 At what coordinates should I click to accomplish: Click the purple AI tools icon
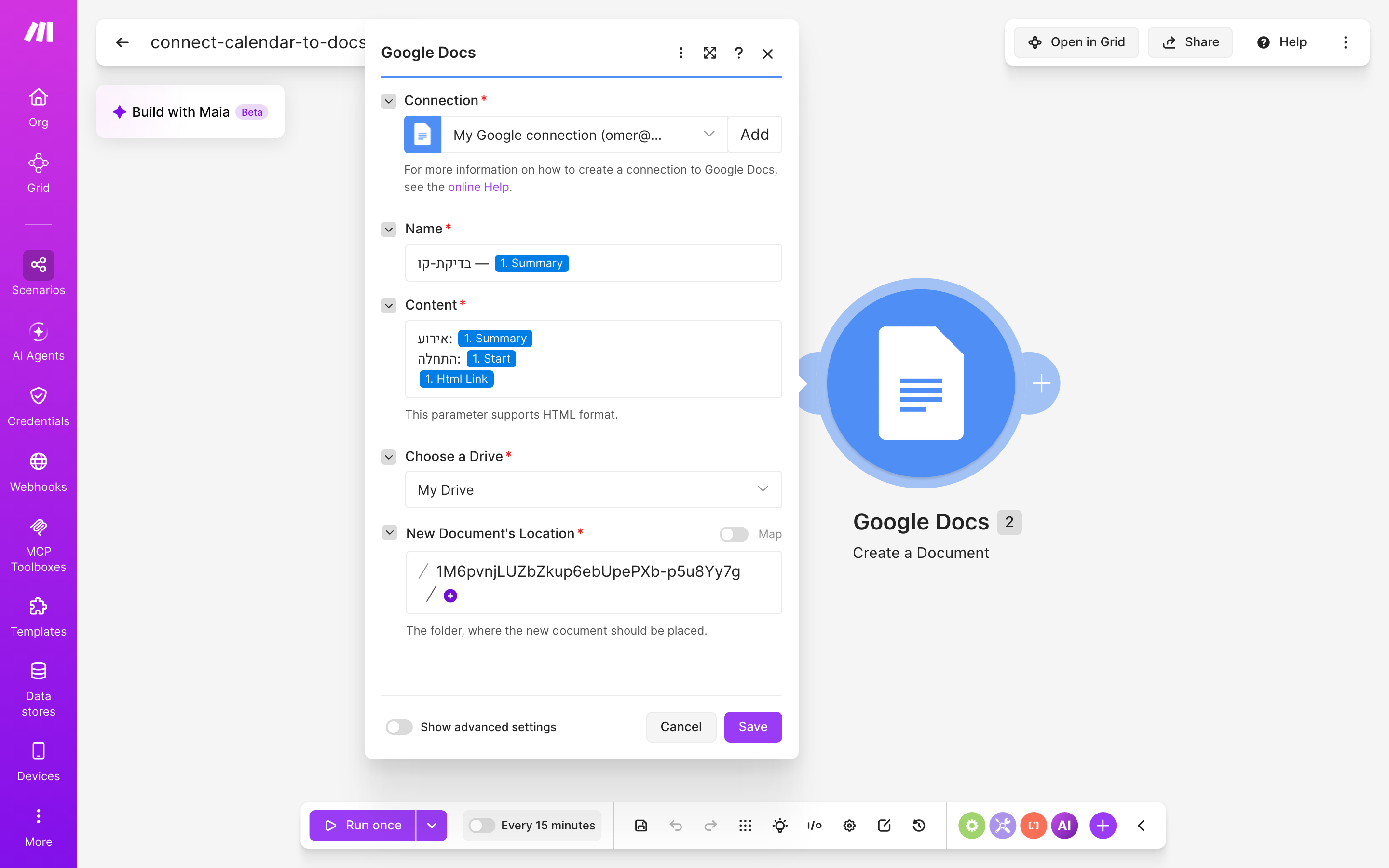click(x=1065, y=826)
